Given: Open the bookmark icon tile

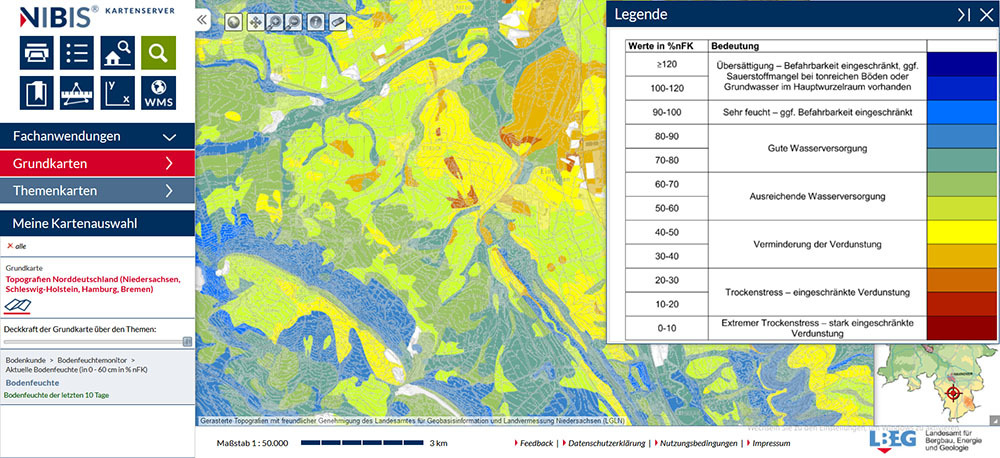Looking at the screenshot, I should (x=36, y=93).
